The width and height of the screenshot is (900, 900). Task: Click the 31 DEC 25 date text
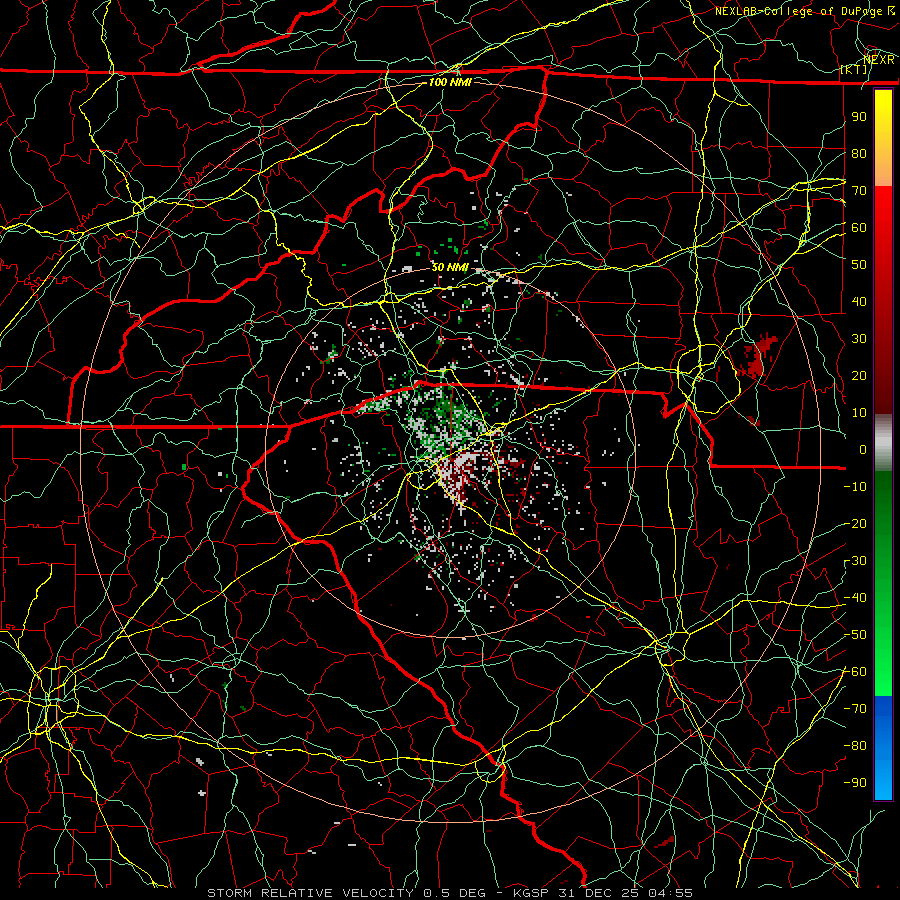(599, 893)
